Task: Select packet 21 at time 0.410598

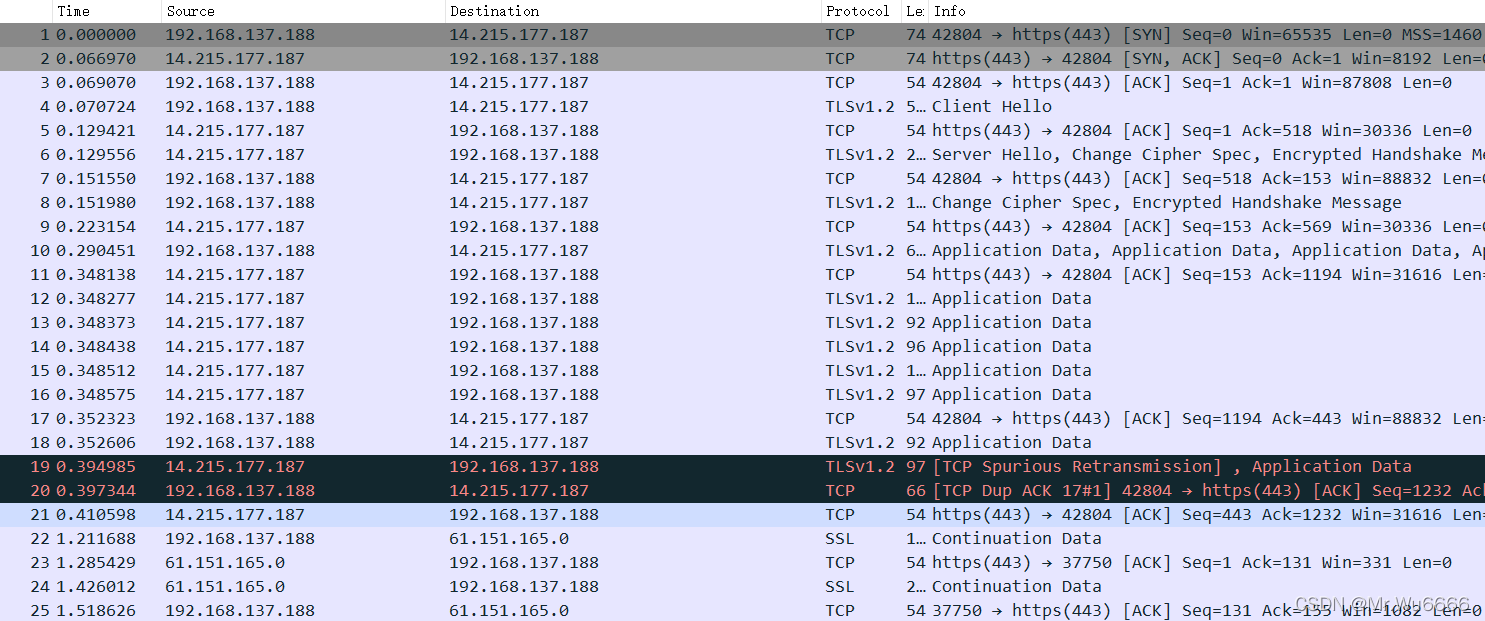Action: (600, 515)
